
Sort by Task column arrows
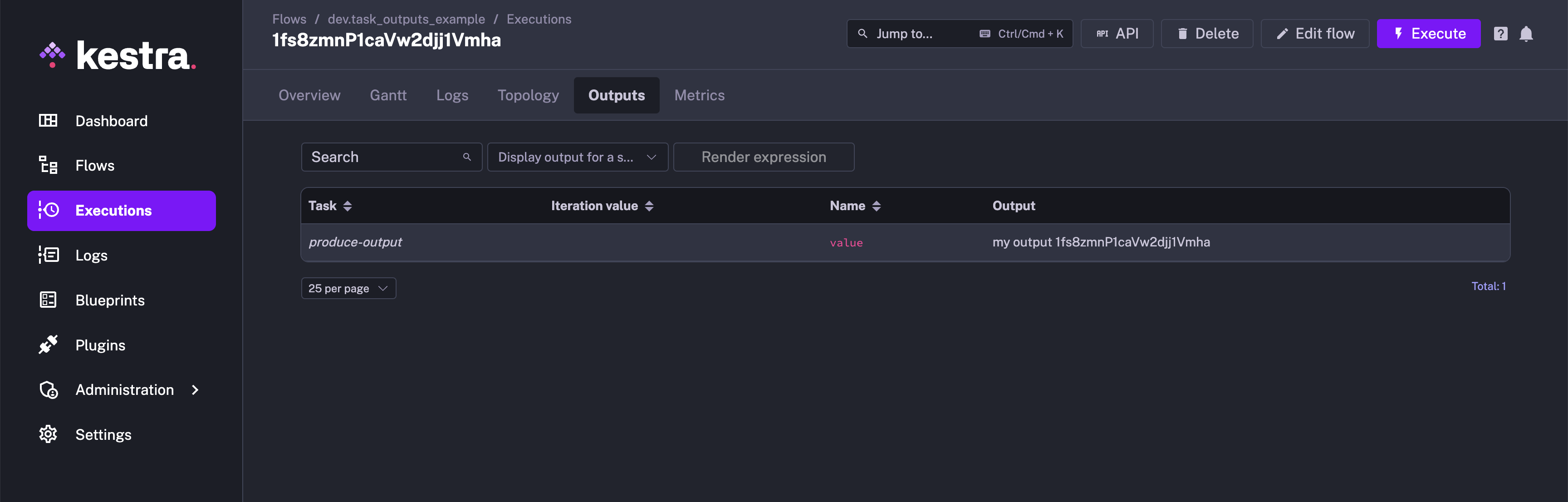coord(348,206)
